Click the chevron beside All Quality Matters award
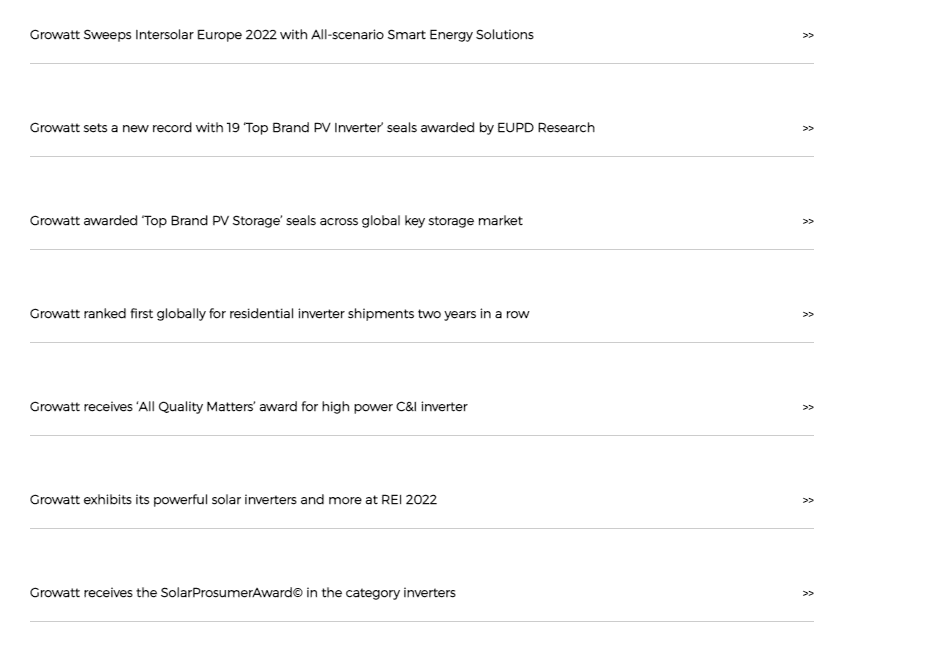Screen dimensions: 944x664 808,407
